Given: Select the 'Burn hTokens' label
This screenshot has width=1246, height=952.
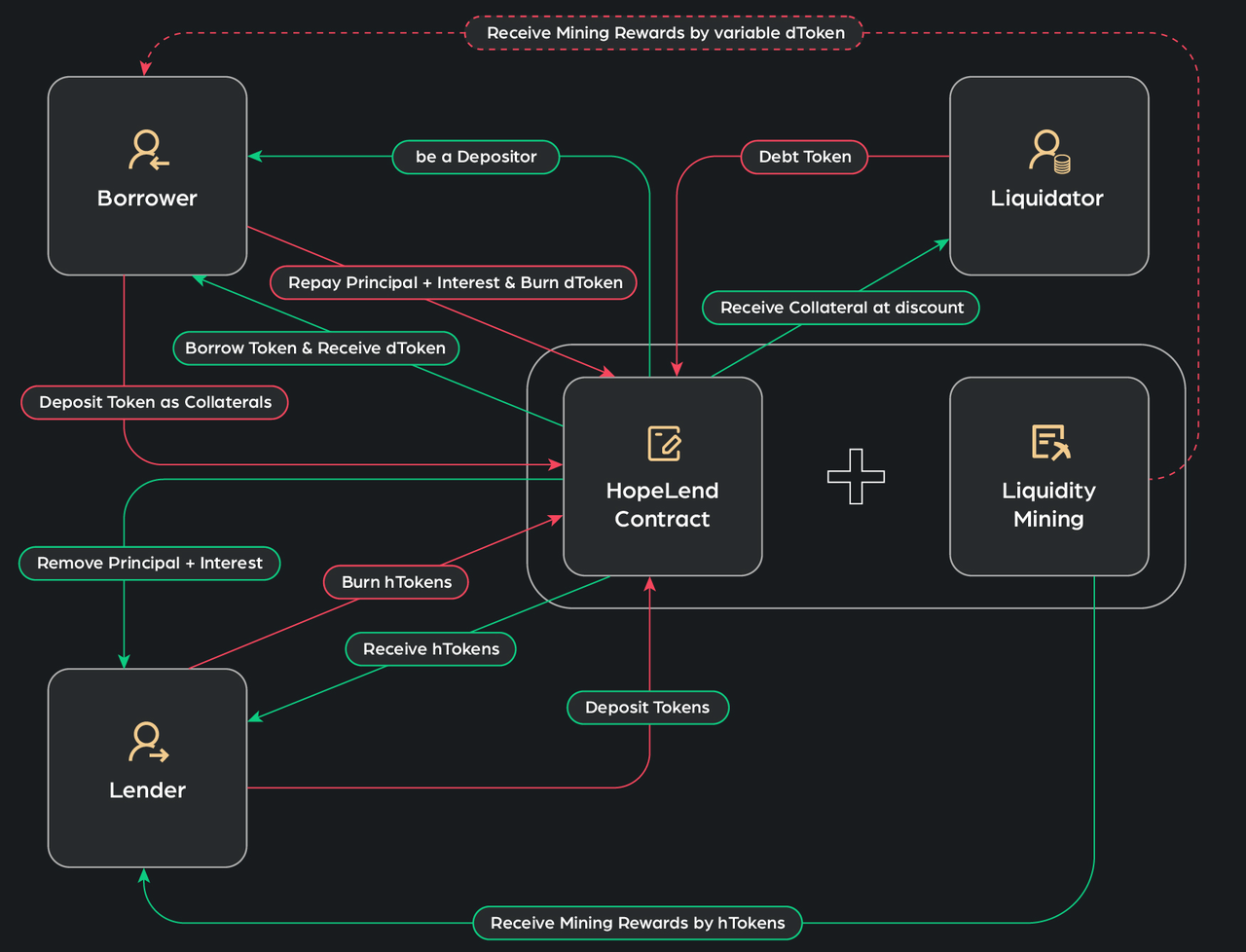Looking at the screenshot, I should 396,582.
